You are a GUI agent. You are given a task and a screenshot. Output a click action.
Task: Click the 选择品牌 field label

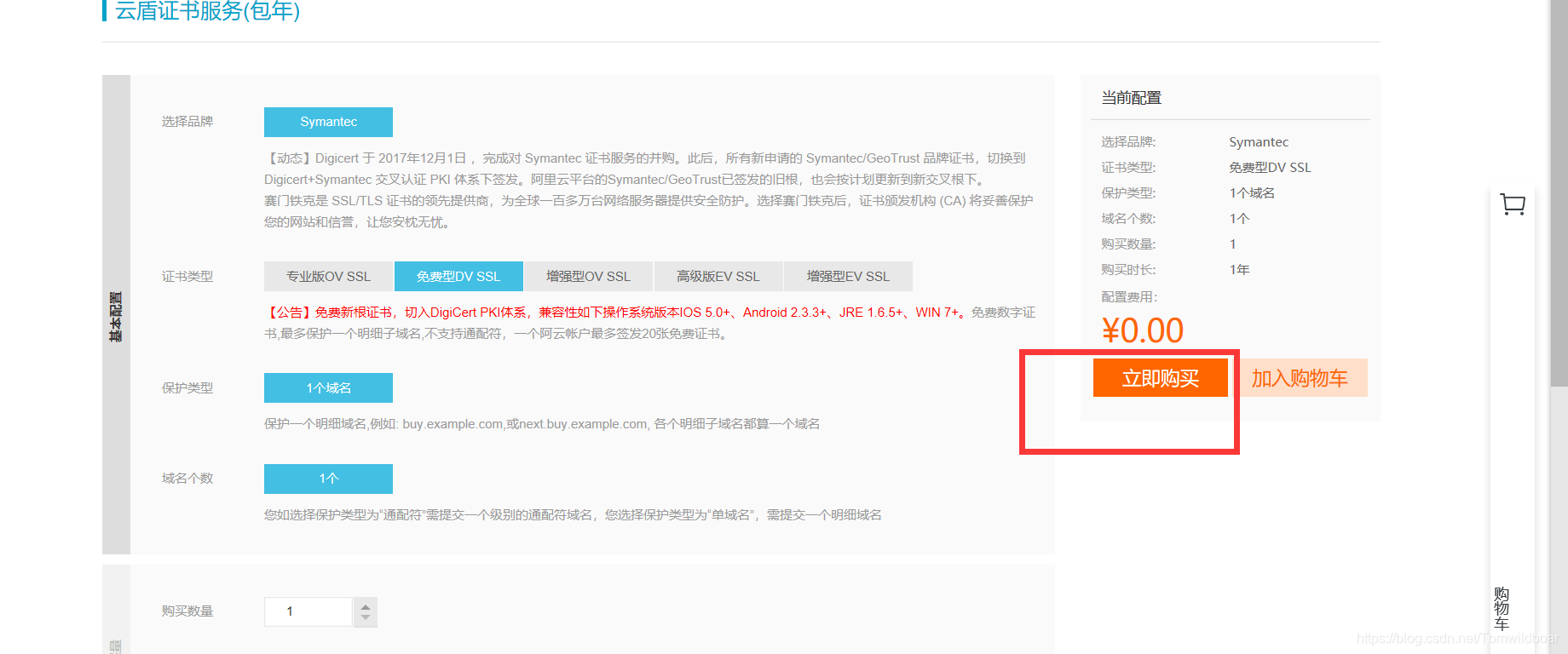[x=187, y=122]
